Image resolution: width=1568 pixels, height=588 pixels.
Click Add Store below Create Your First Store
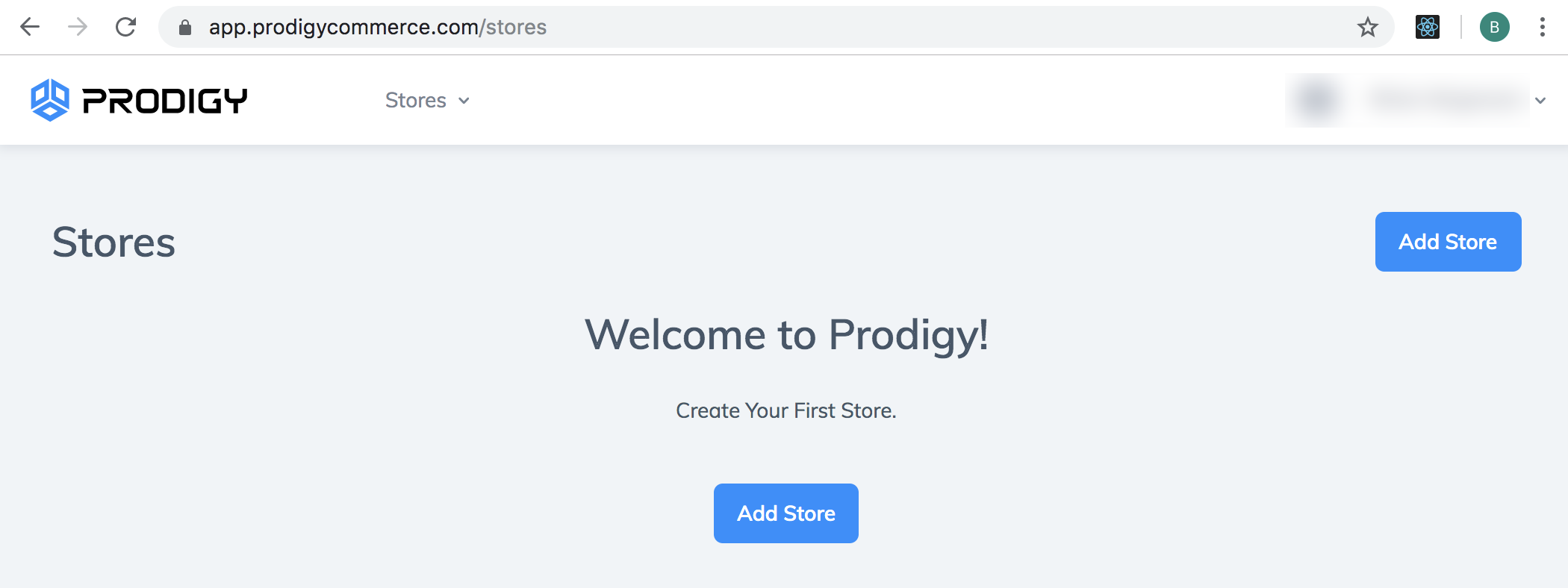[785, 513]
